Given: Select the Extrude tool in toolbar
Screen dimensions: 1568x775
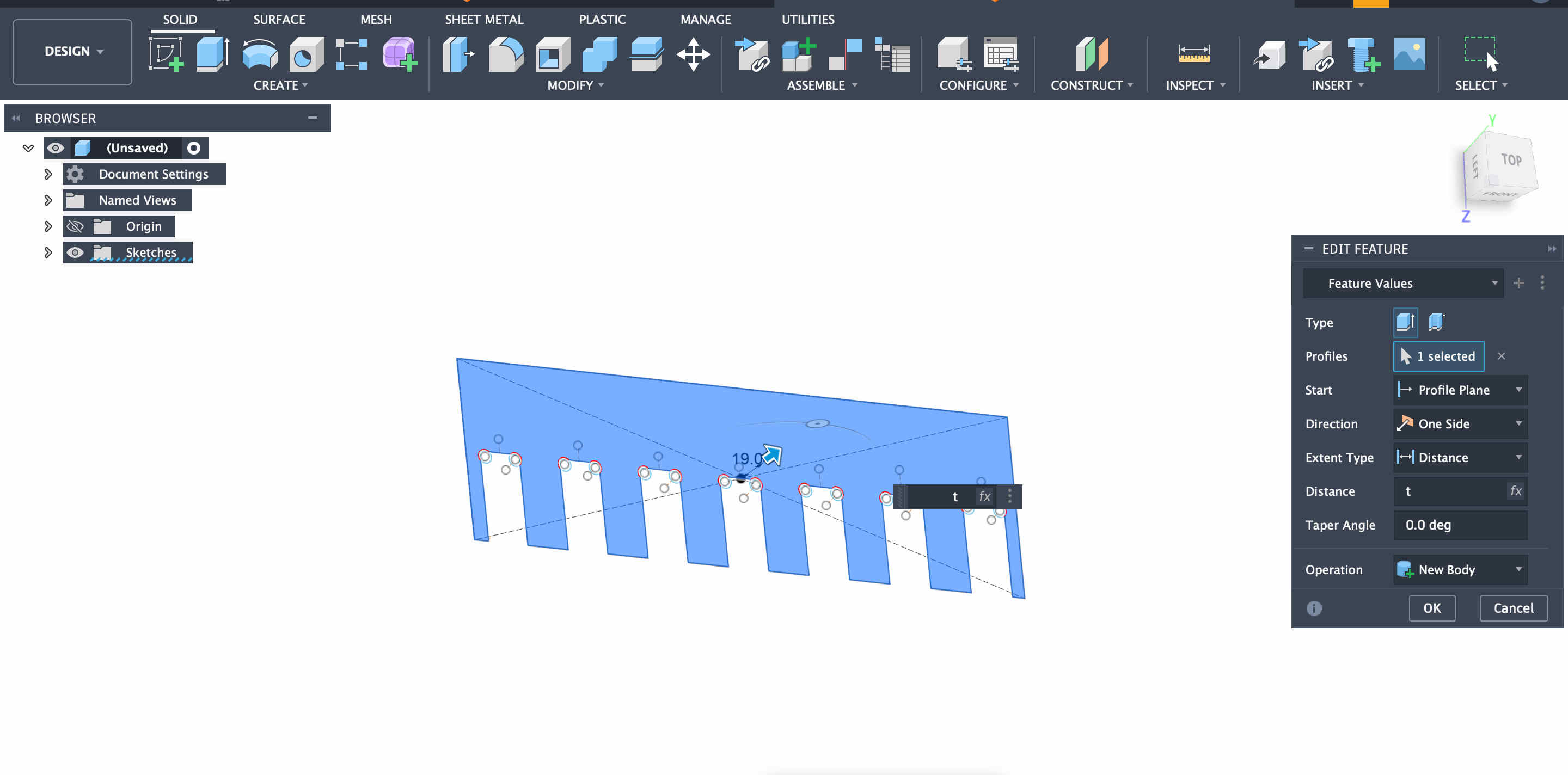Looking at the screenshot, I should [212, 54].
